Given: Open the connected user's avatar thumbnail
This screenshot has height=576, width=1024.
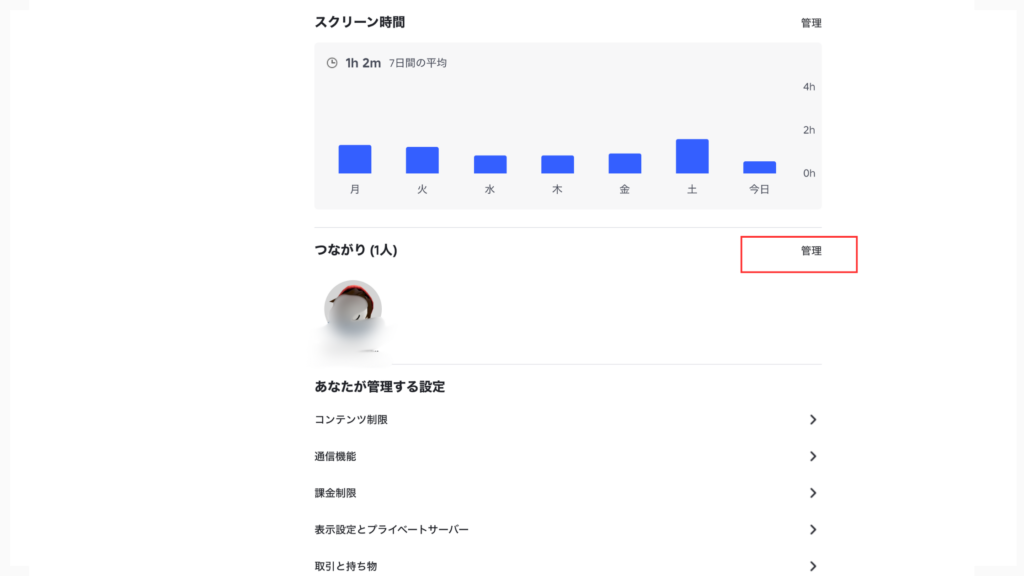Looking at the screenshot, I should point(353,309).
